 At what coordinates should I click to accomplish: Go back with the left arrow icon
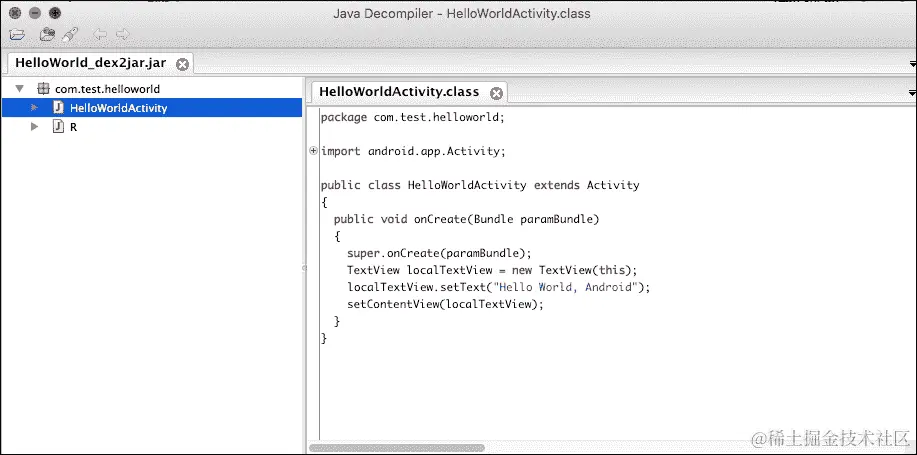coord(100,35)
